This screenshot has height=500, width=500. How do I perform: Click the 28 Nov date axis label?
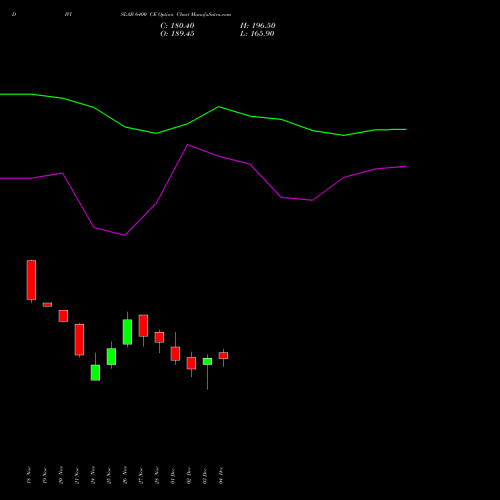(157, 475)
